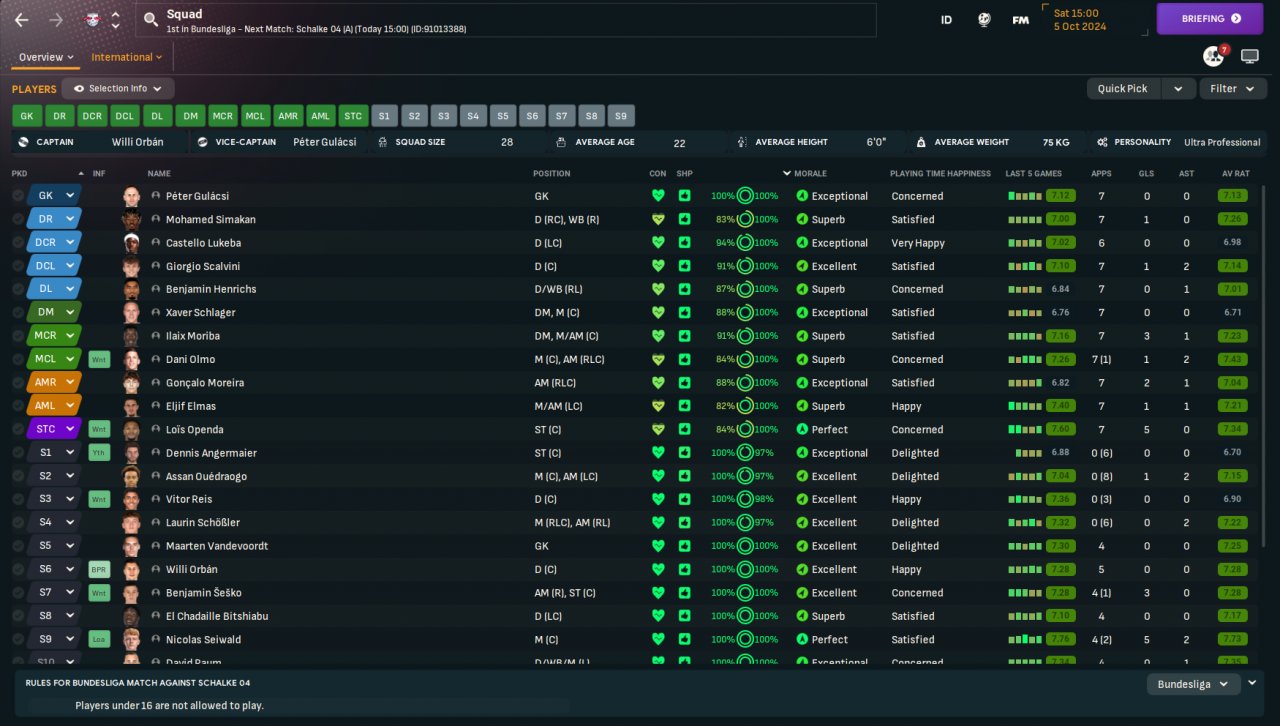Open GK position dropdown for Péter Gulácsi
The height and width of the screenshot is (726, 1280).
54,196
